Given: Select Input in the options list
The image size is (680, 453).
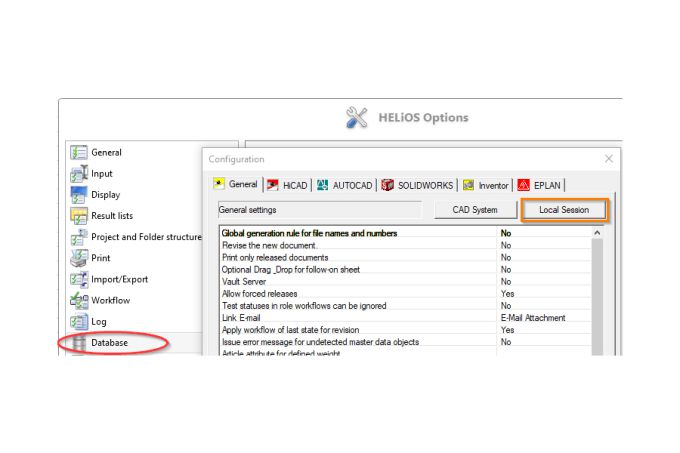Looking at the screenshot, I should pyautogui.click(x=101, y=174).
